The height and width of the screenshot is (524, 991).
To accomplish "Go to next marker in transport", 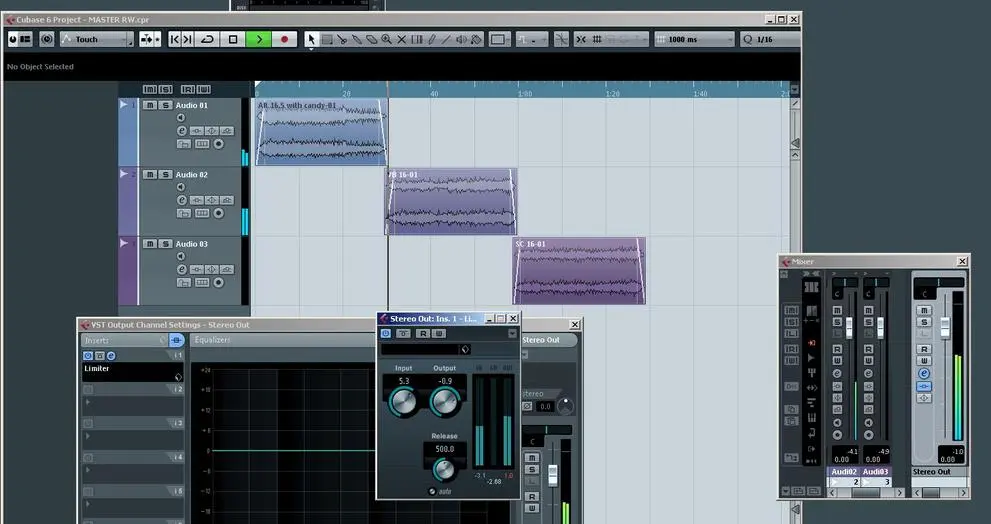I will point(188,39).
